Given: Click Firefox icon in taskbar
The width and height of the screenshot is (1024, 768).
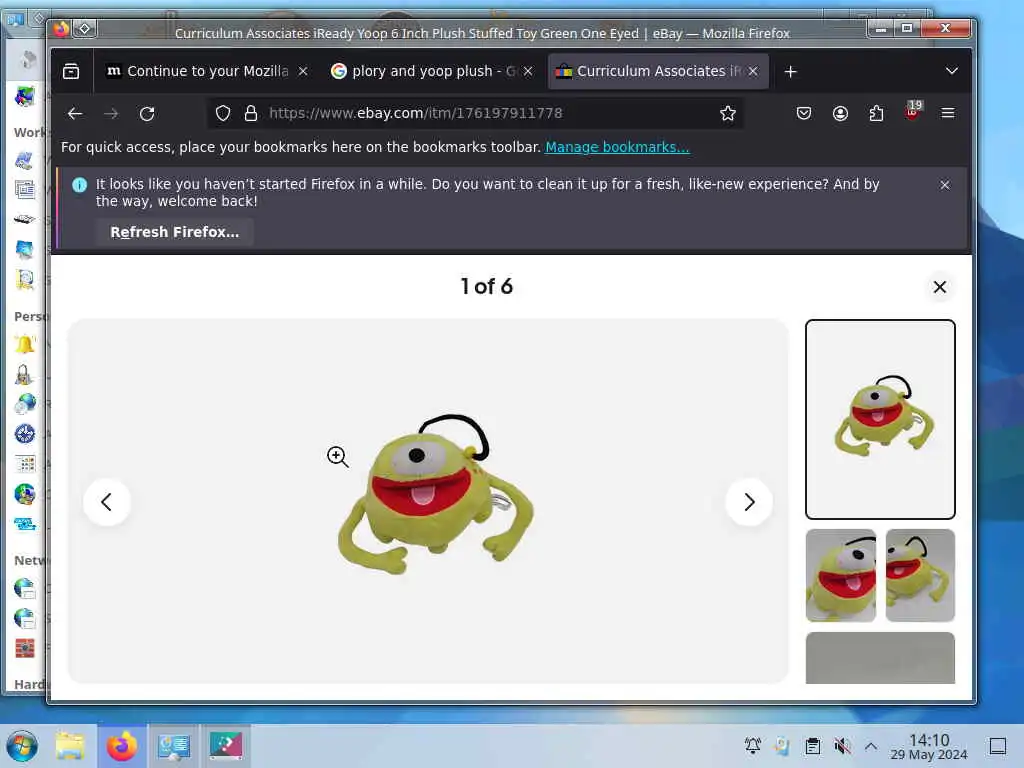Looking at the screenshot, I should click(x=122, y=746).
